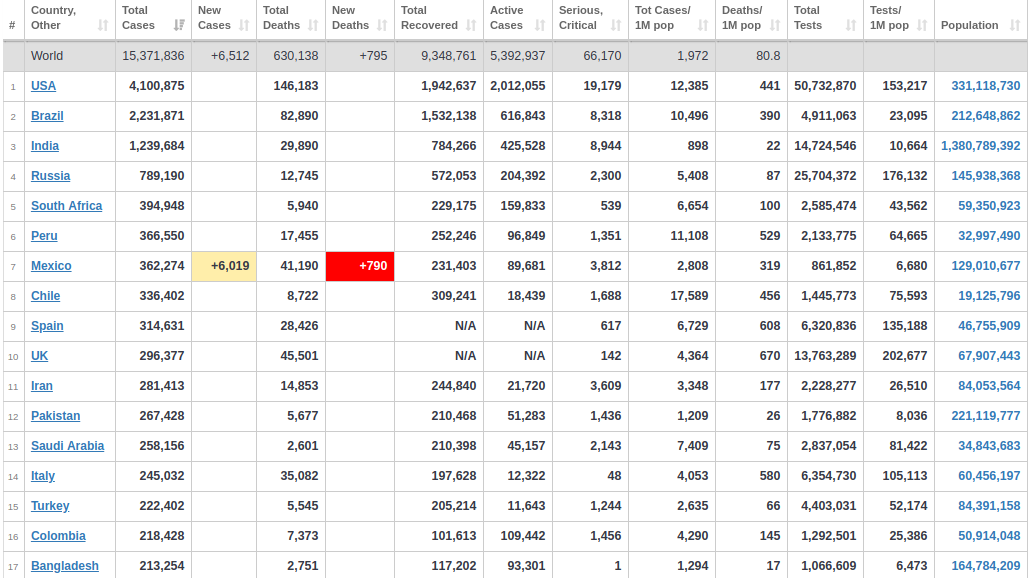1028x578 pixels.
Task: Open the Peru country link
Action: pyautogui.click(x=44, y=236)
